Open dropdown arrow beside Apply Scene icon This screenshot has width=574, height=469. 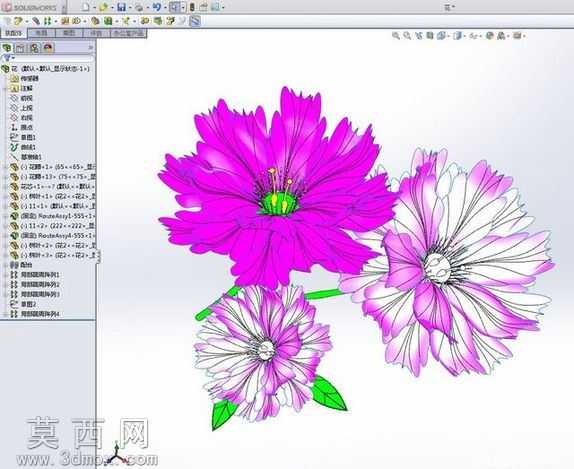[x=508, y=36]
